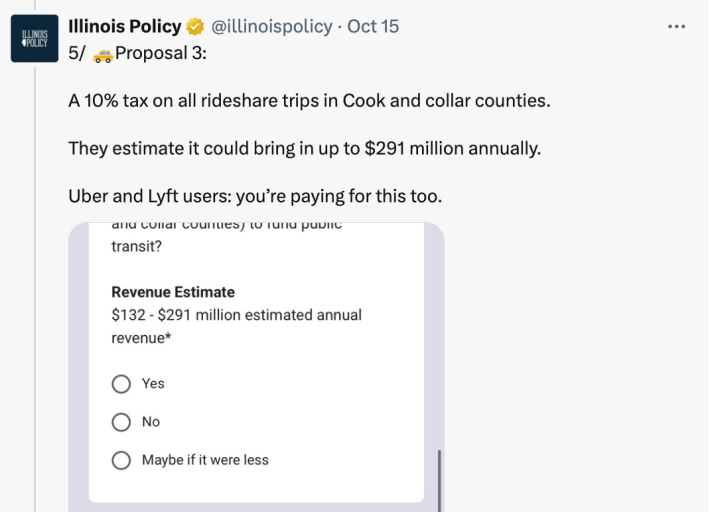
Task: Select the No radio button
Action: [122, 422]
